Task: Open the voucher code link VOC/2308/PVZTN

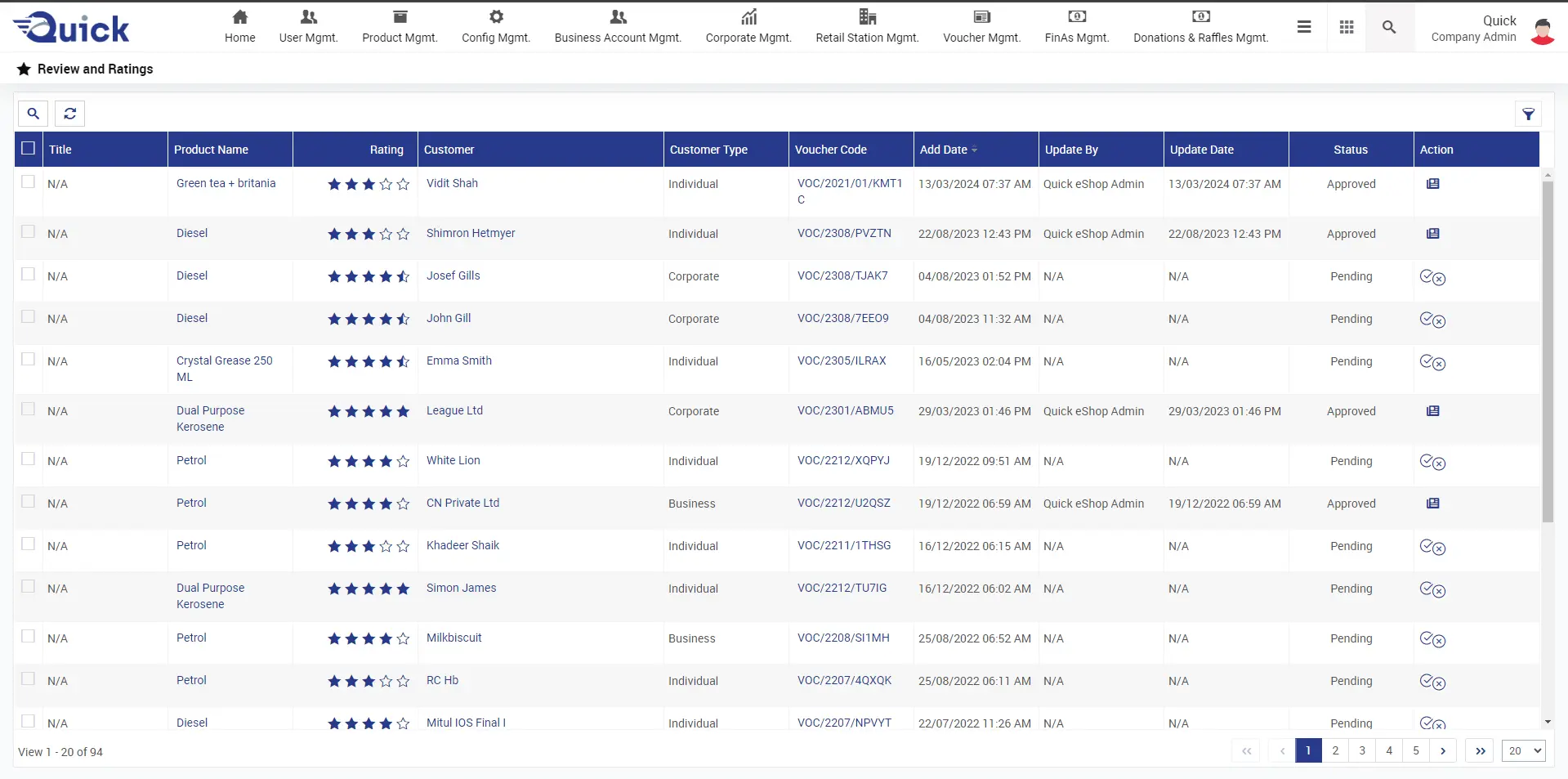Action: pos(844,234)
